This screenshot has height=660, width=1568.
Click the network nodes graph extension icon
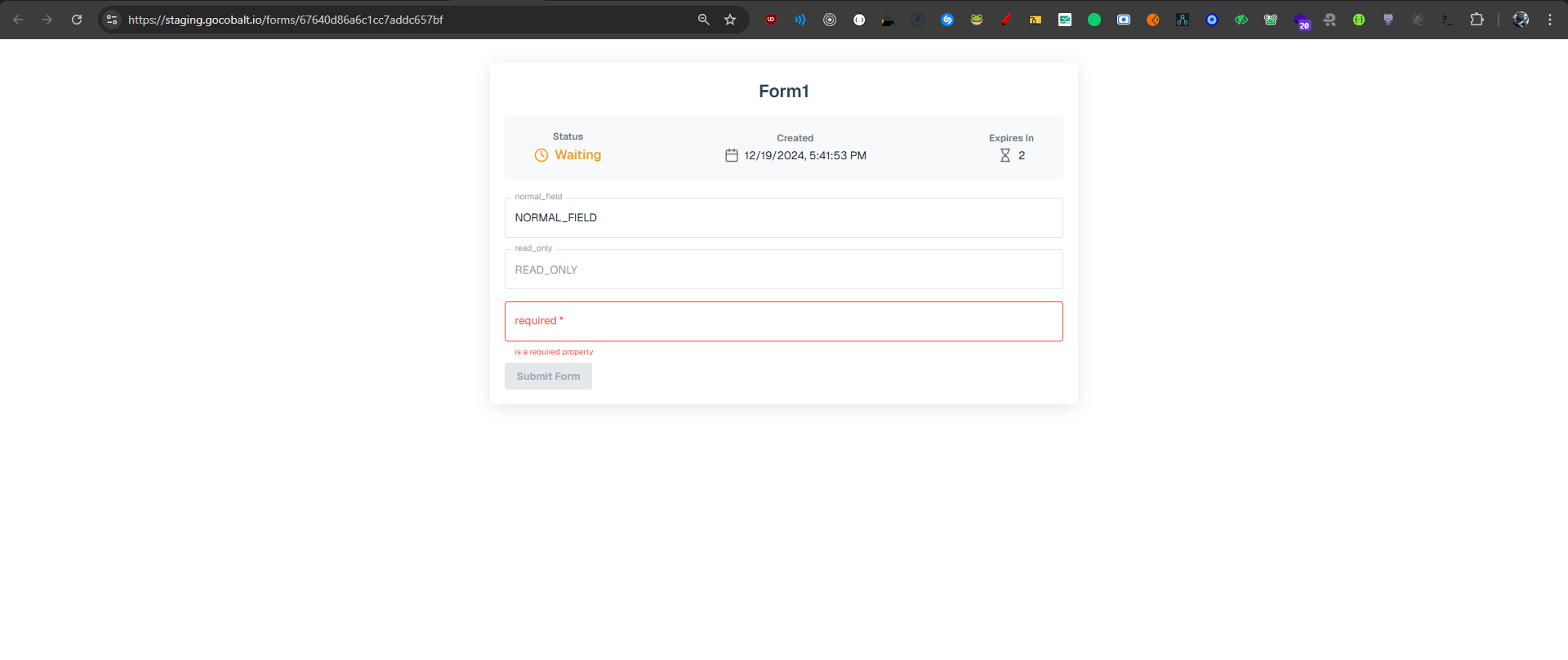pyautogui.click(x=1183, y=20)
